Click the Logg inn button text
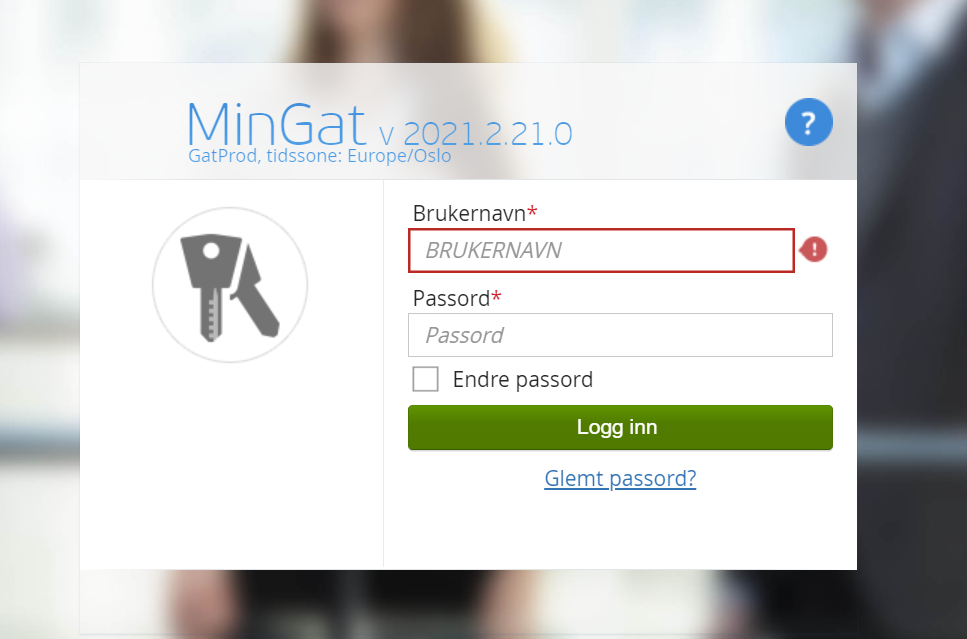967x639 pixels. (x=617, y=427)
